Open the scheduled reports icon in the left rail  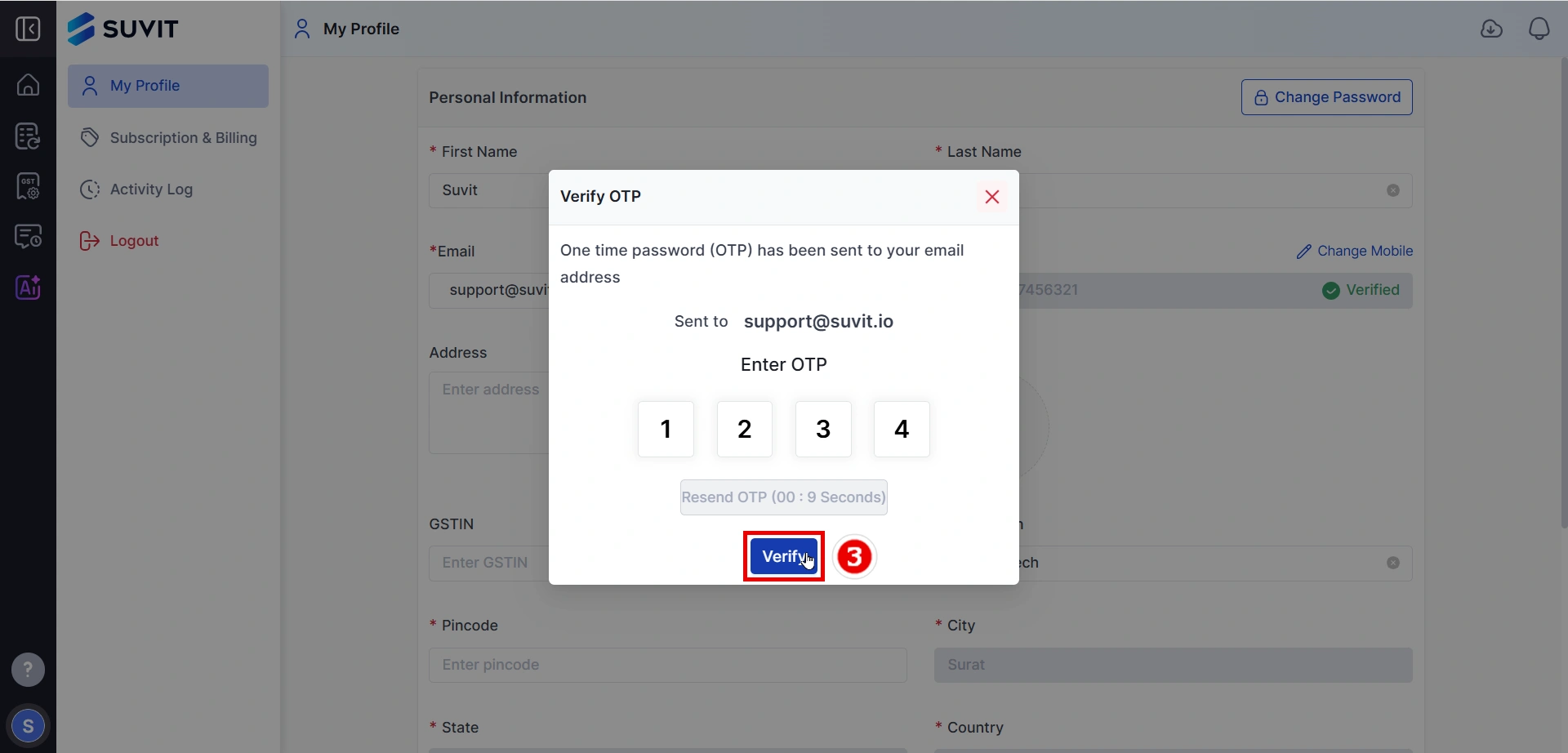pos(28,237)
